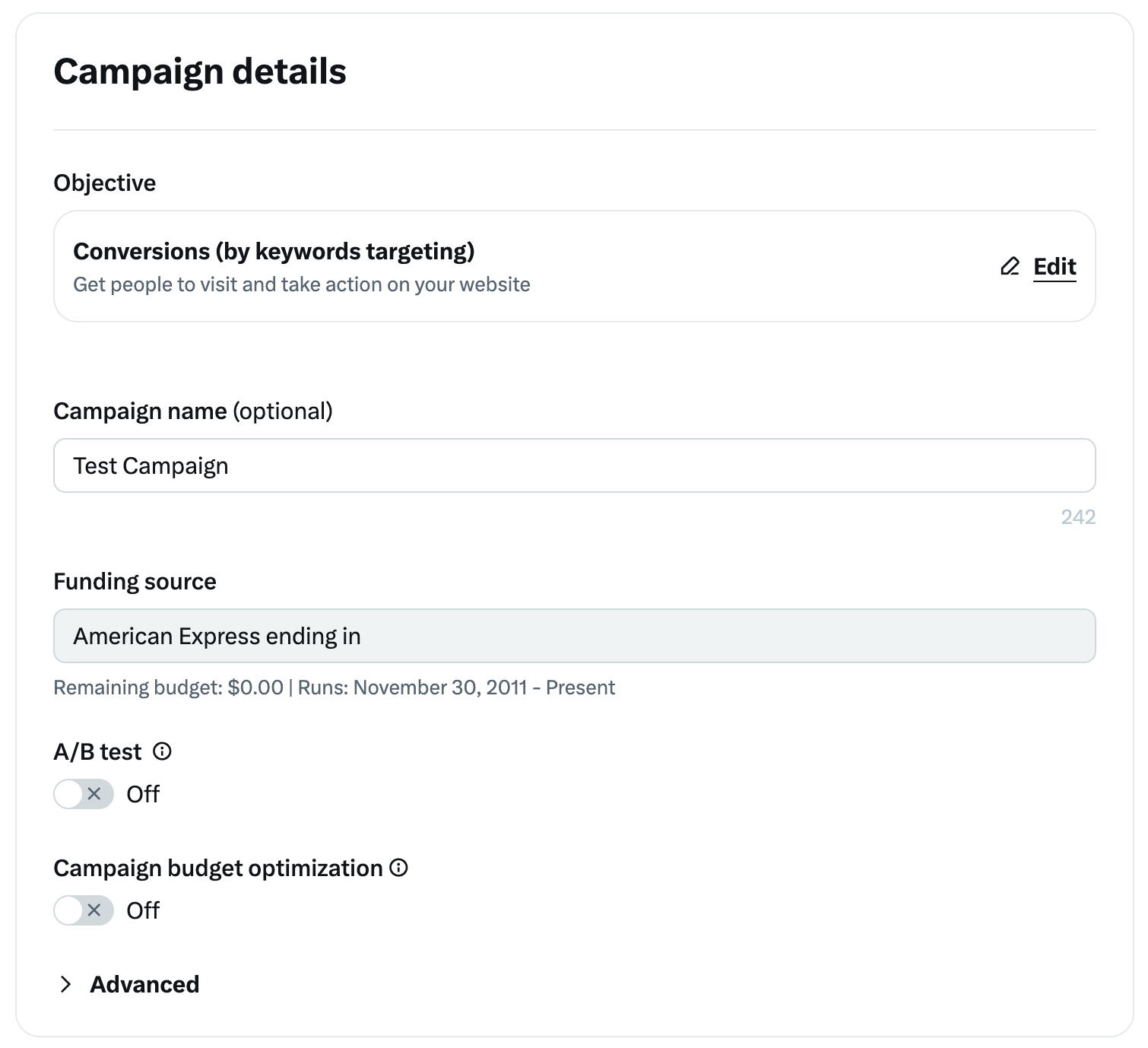
Task: Click the A/B test info icon
Action: tap(163, 751)
